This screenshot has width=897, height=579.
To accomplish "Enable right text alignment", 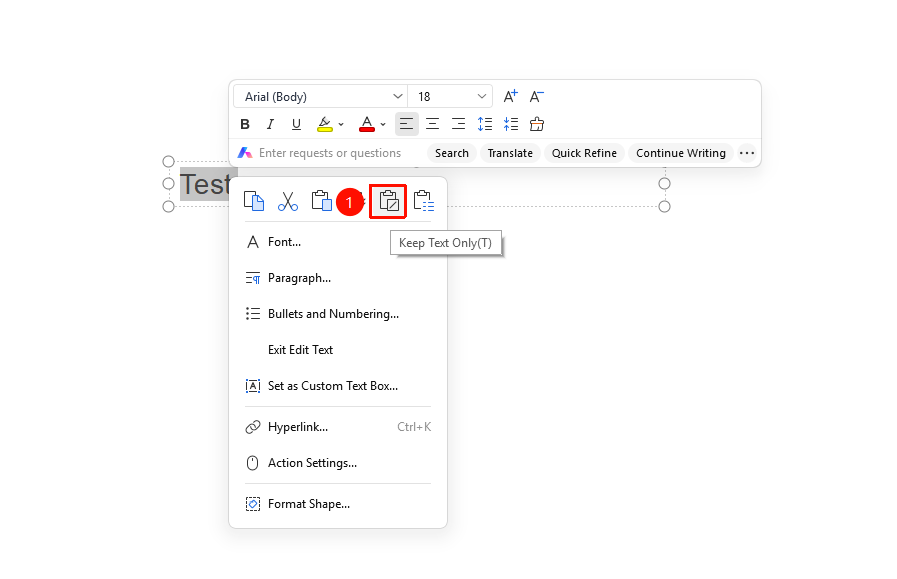I will [x=458, y=124].
